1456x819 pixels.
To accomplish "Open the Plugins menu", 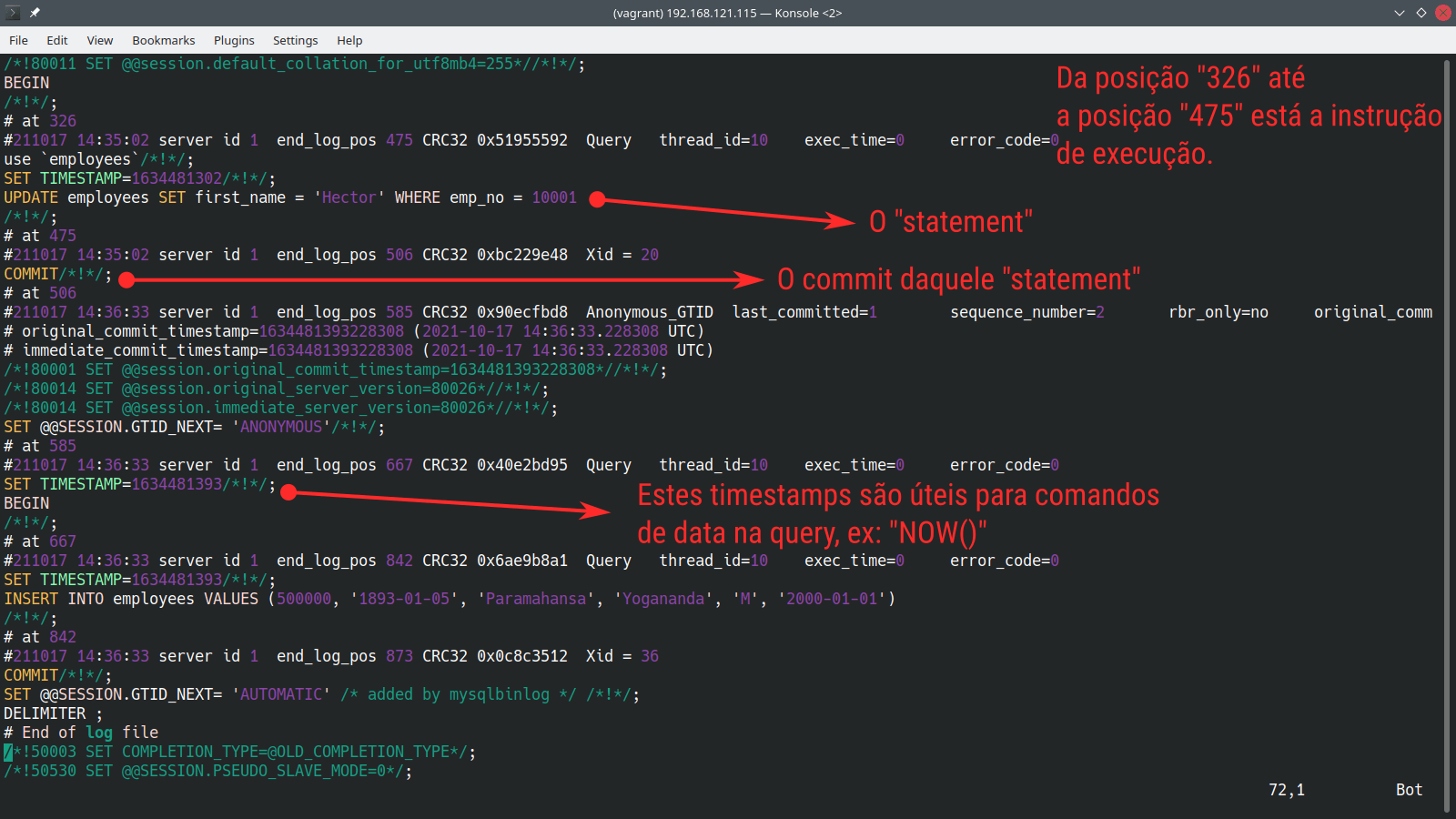I will click(234, 40).
